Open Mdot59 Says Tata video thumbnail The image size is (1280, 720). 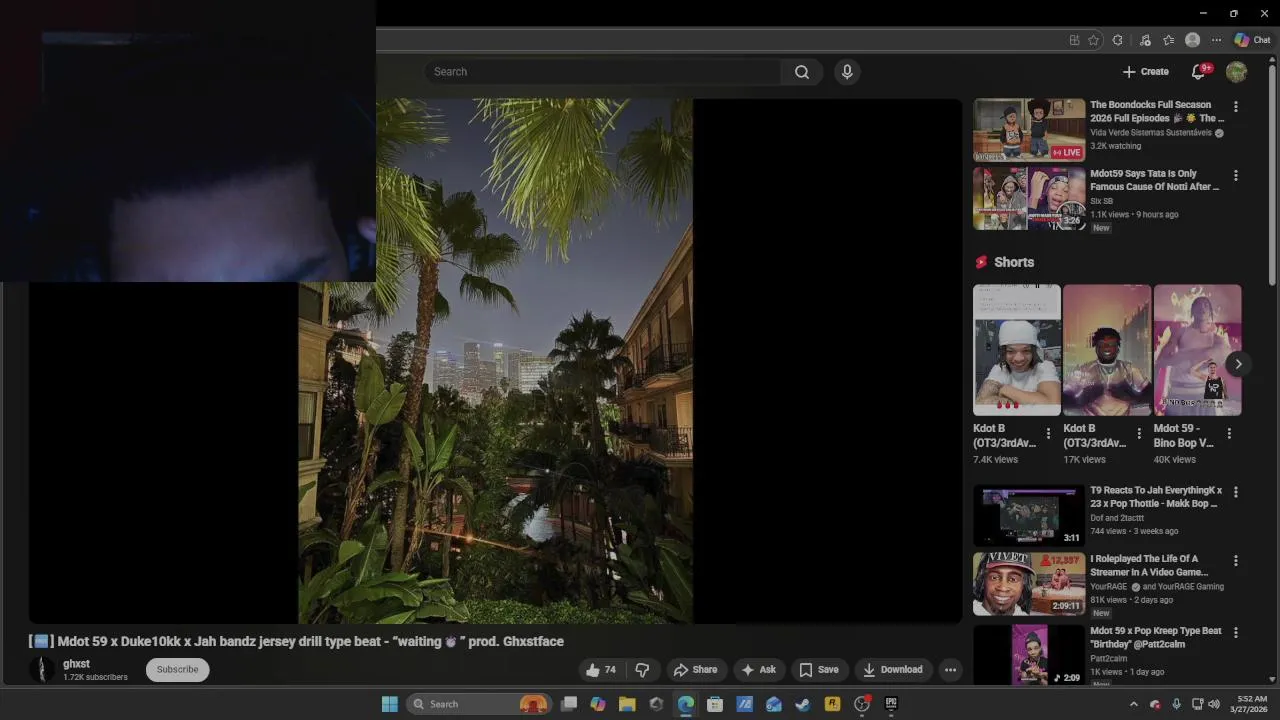click(1029, 198)
